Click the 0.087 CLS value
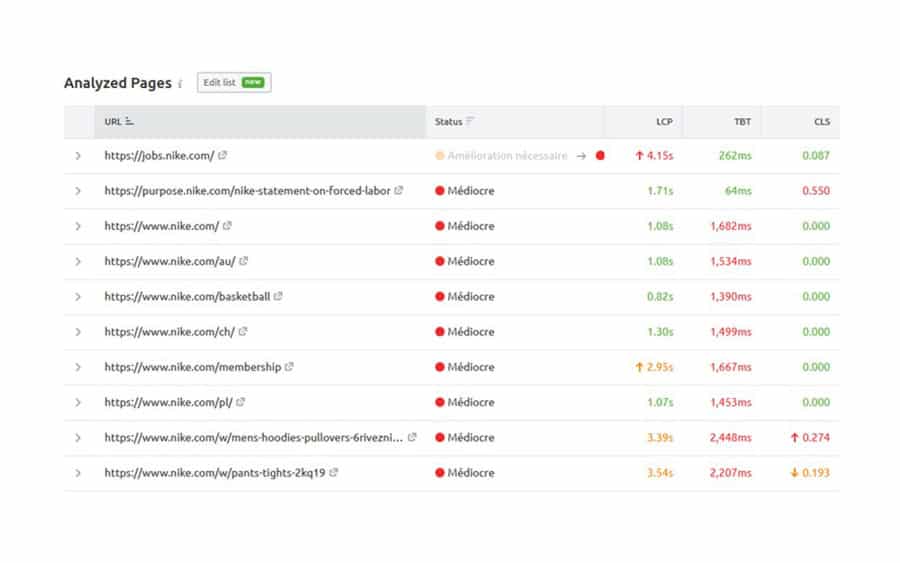 tap(816, 156)
